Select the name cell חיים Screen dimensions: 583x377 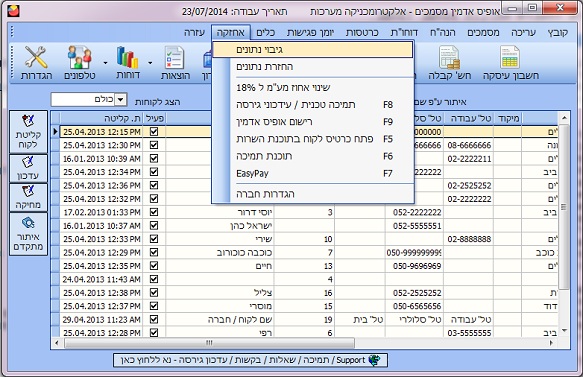[x=220, y=266]
